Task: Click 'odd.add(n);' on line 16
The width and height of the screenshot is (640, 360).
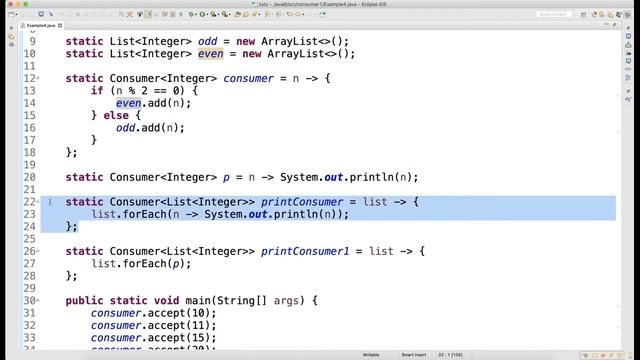Action: coord(150,128)
